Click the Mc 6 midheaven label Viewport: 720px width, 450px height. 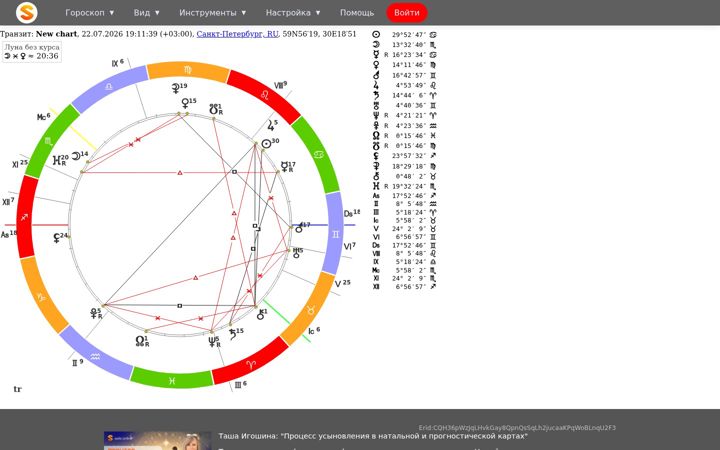tap(44, 117)
